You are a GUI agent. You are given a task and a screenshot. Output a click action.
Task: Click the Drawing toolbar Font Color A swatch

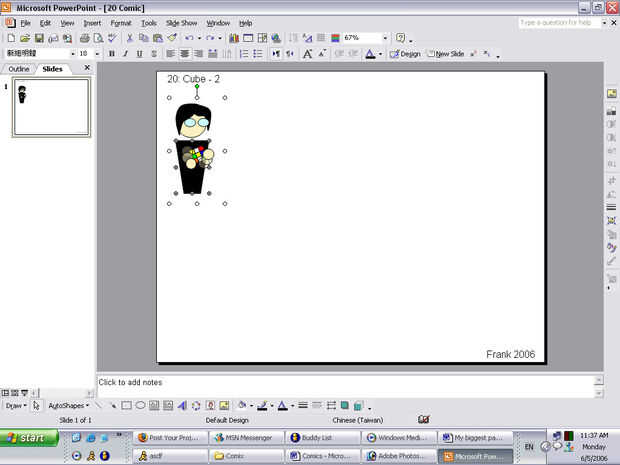[x=282, y=405]
